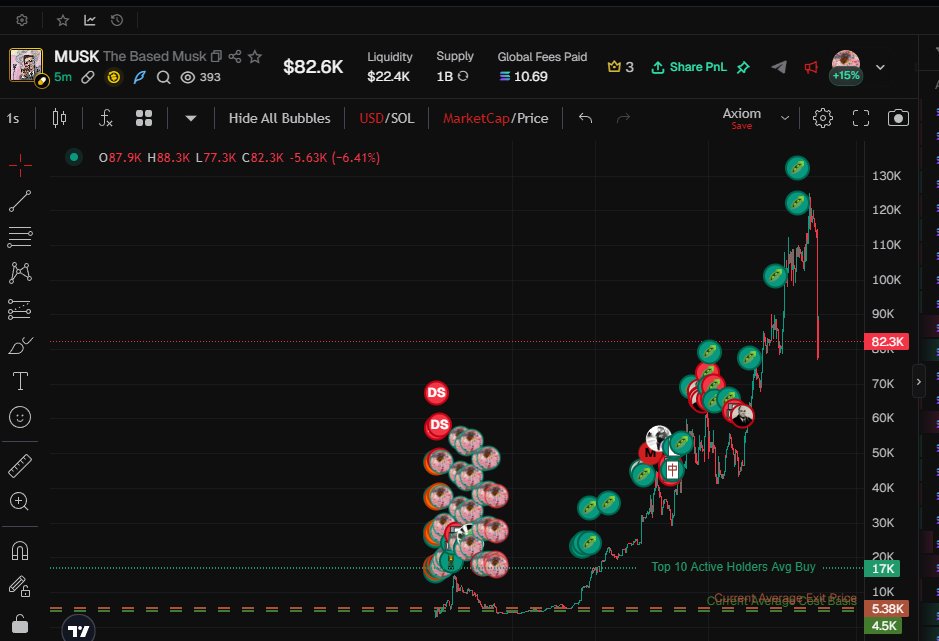
Task: Select the ruler measure tool
Action: point(20,465)
